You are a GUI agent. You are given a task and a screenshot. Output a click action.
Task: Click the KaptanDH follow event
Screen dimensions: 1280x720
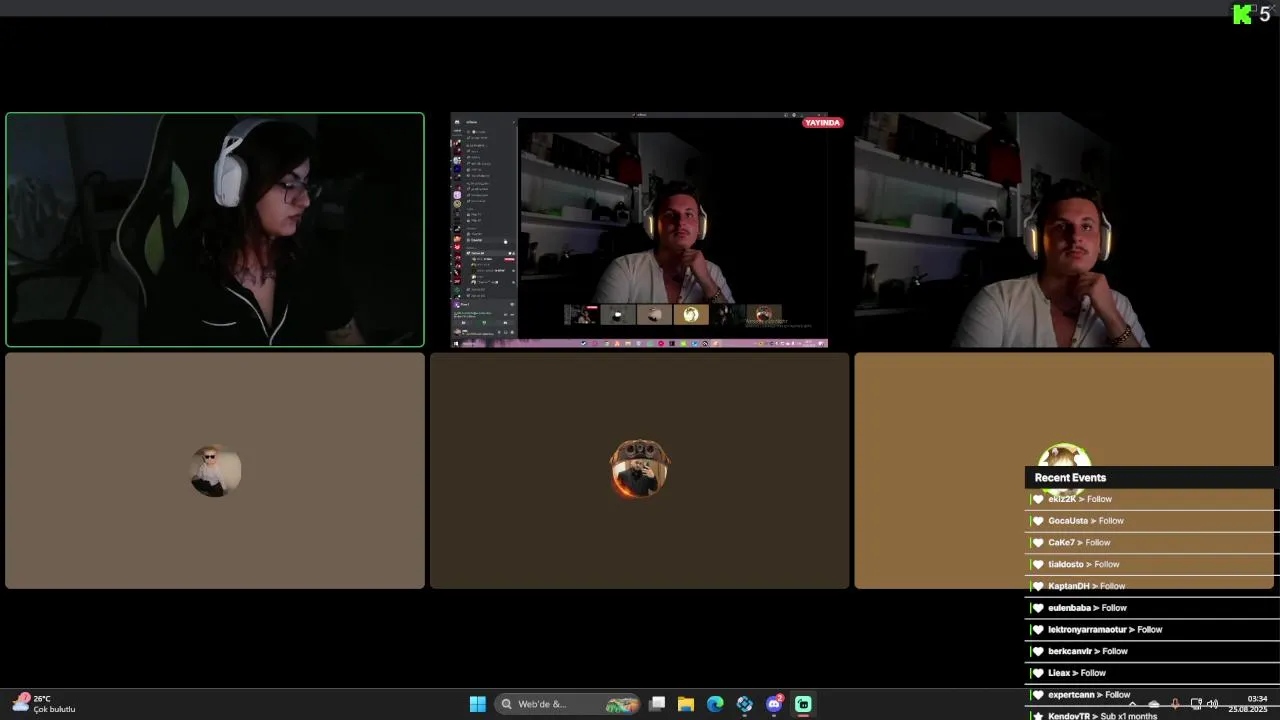(1152, 586)
